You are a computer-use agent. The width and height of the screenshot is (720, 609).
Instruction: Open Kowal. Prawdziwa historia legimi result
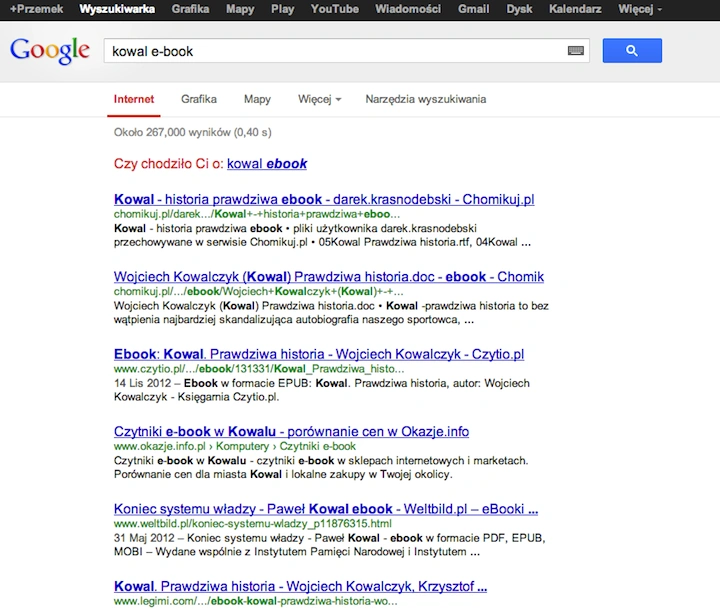click(300, 586)
